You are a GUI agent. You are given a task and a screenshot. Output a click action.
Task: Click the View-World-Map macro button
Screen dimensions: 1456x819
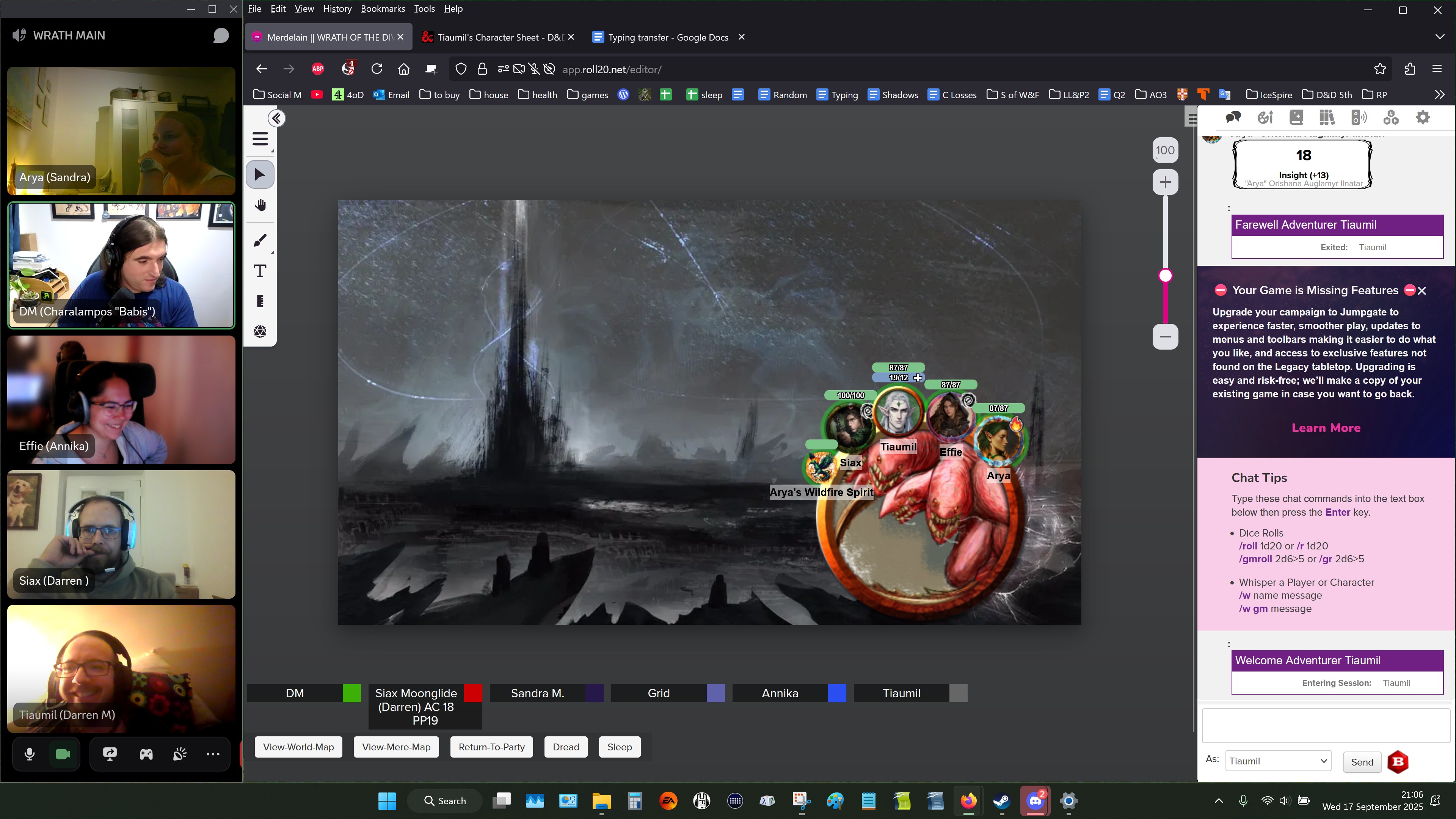(298, 747)
